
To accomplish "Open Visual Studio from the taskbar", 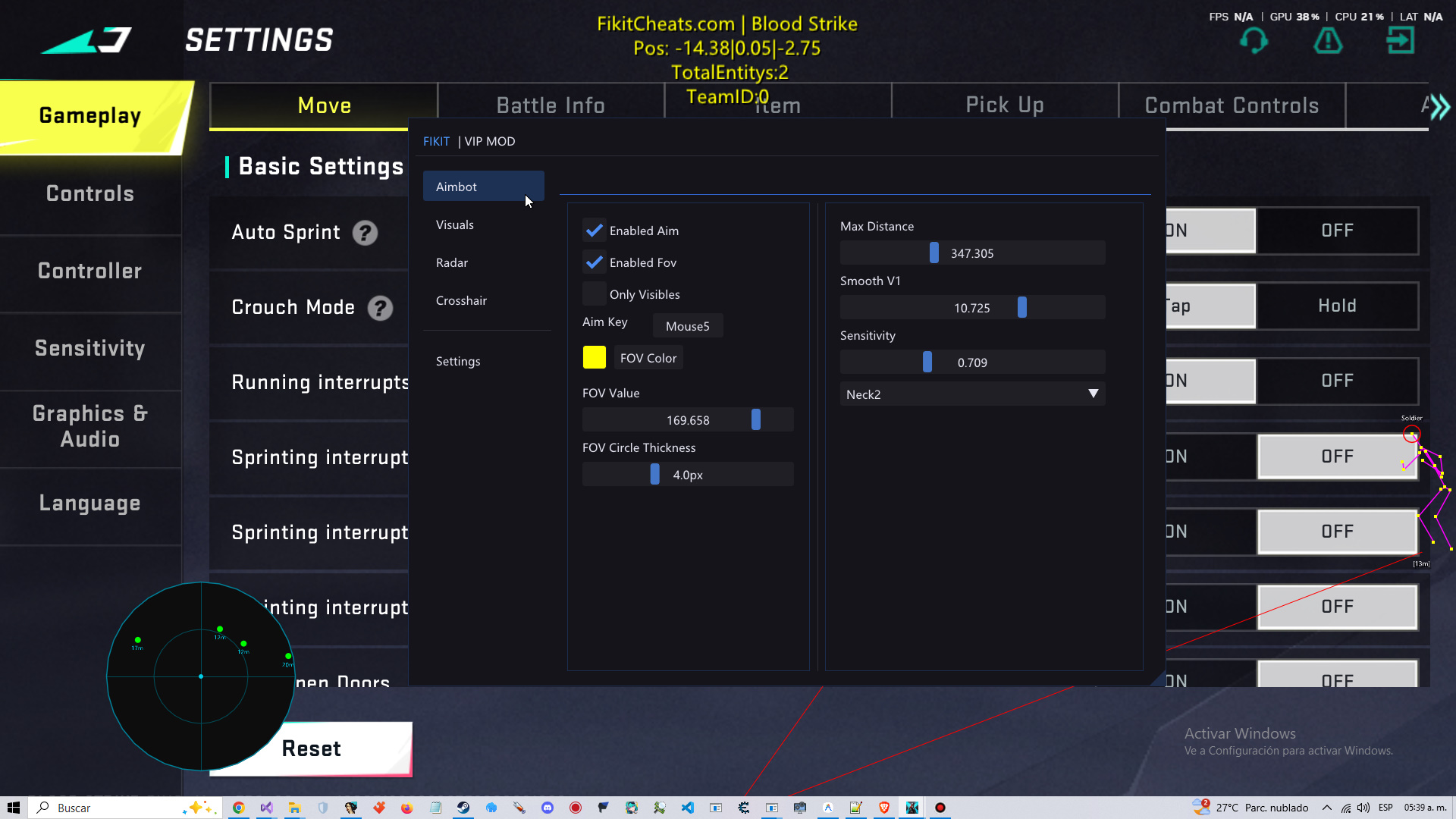I will [266, 808].
